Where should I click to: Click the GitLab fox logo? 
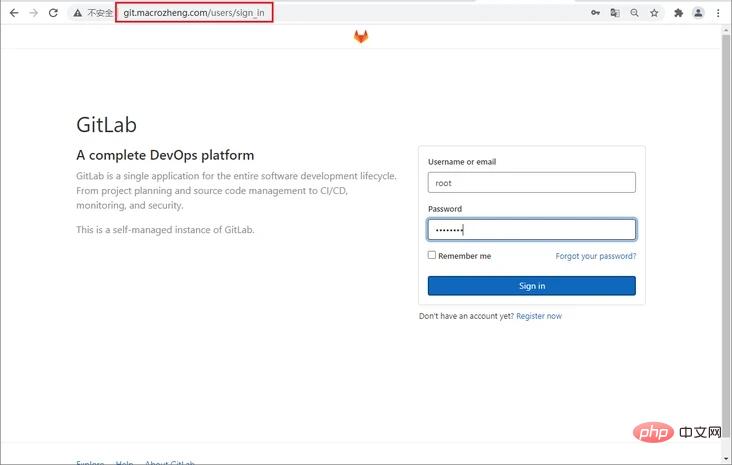click(361, 37)
